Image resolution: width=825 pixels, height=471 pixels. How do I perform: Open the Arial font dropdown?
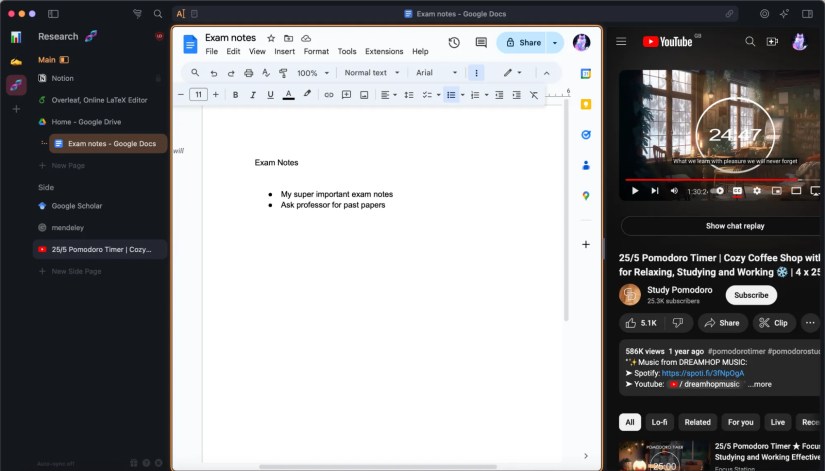(436, 73)
